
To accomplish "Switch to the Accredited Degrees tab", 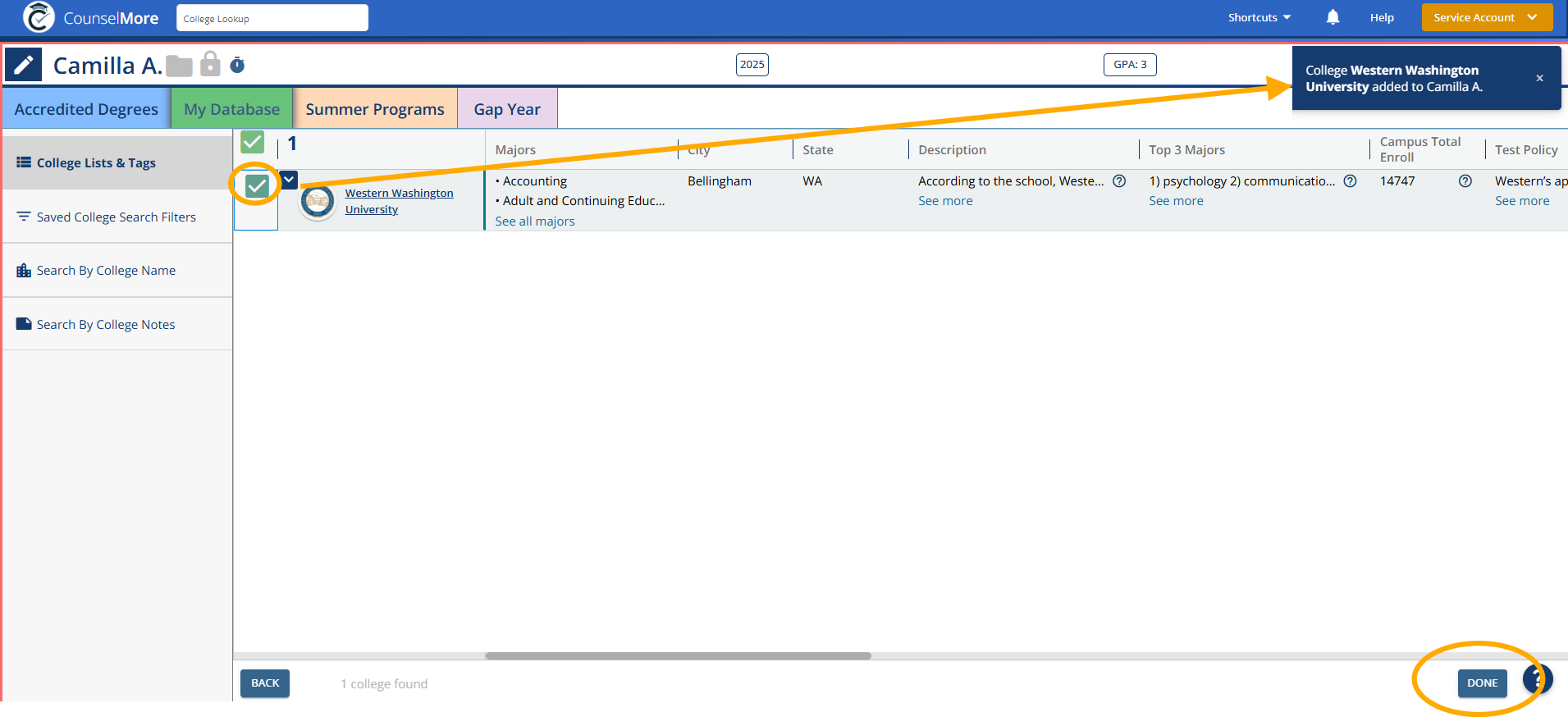I will point(86,108).
